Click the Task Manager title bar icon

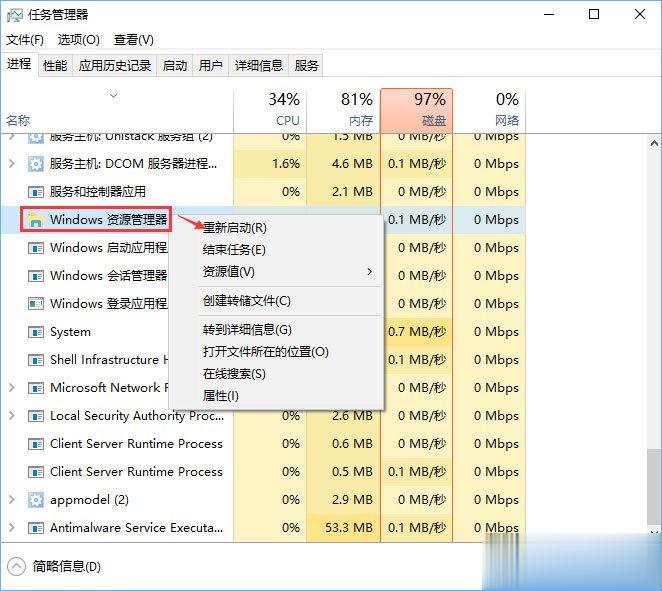click(x=14, y=15)
